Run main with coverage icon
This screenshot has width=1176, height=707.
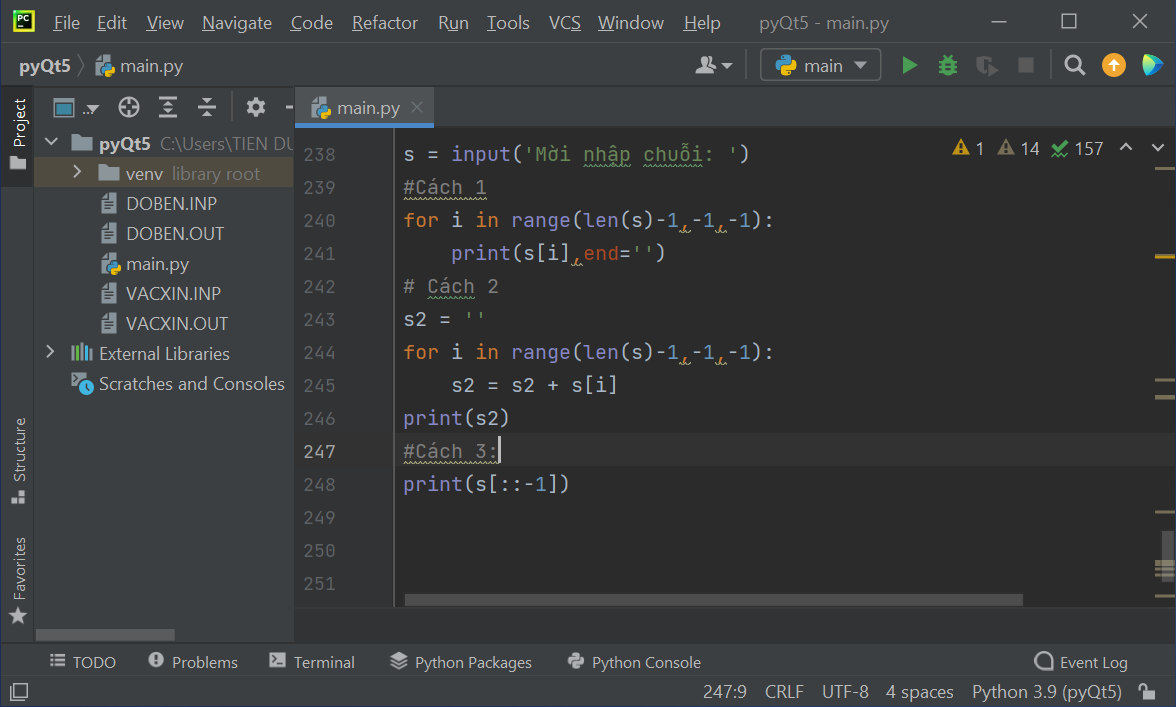tap(987, 66)
